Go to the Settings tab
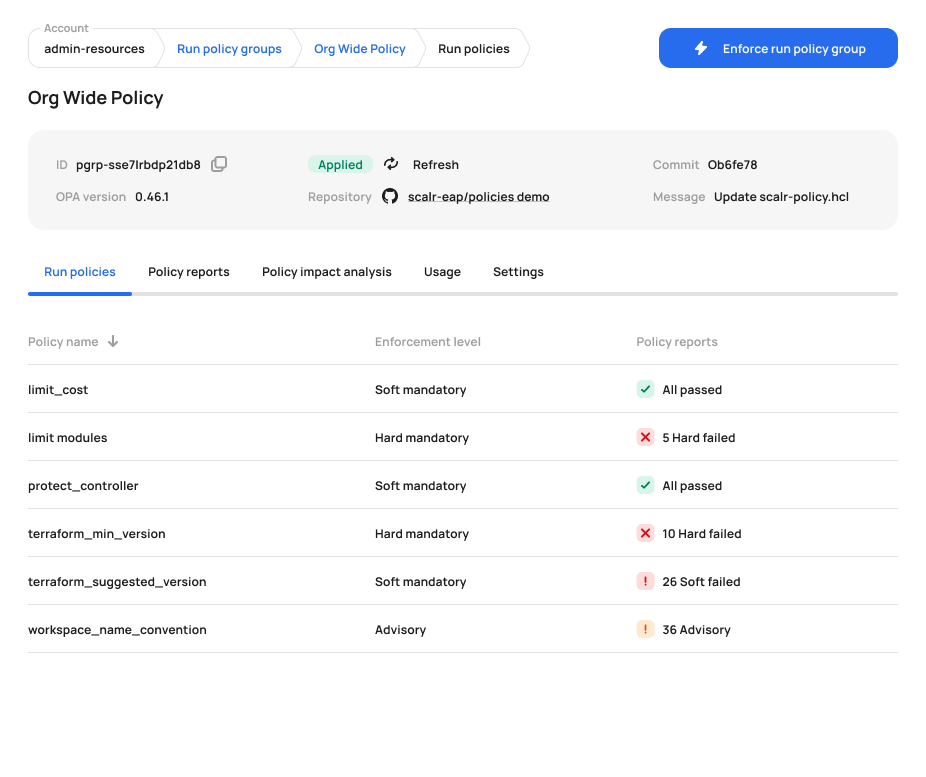The width and height of the screenshot is (926, 777). click(518, 272)
